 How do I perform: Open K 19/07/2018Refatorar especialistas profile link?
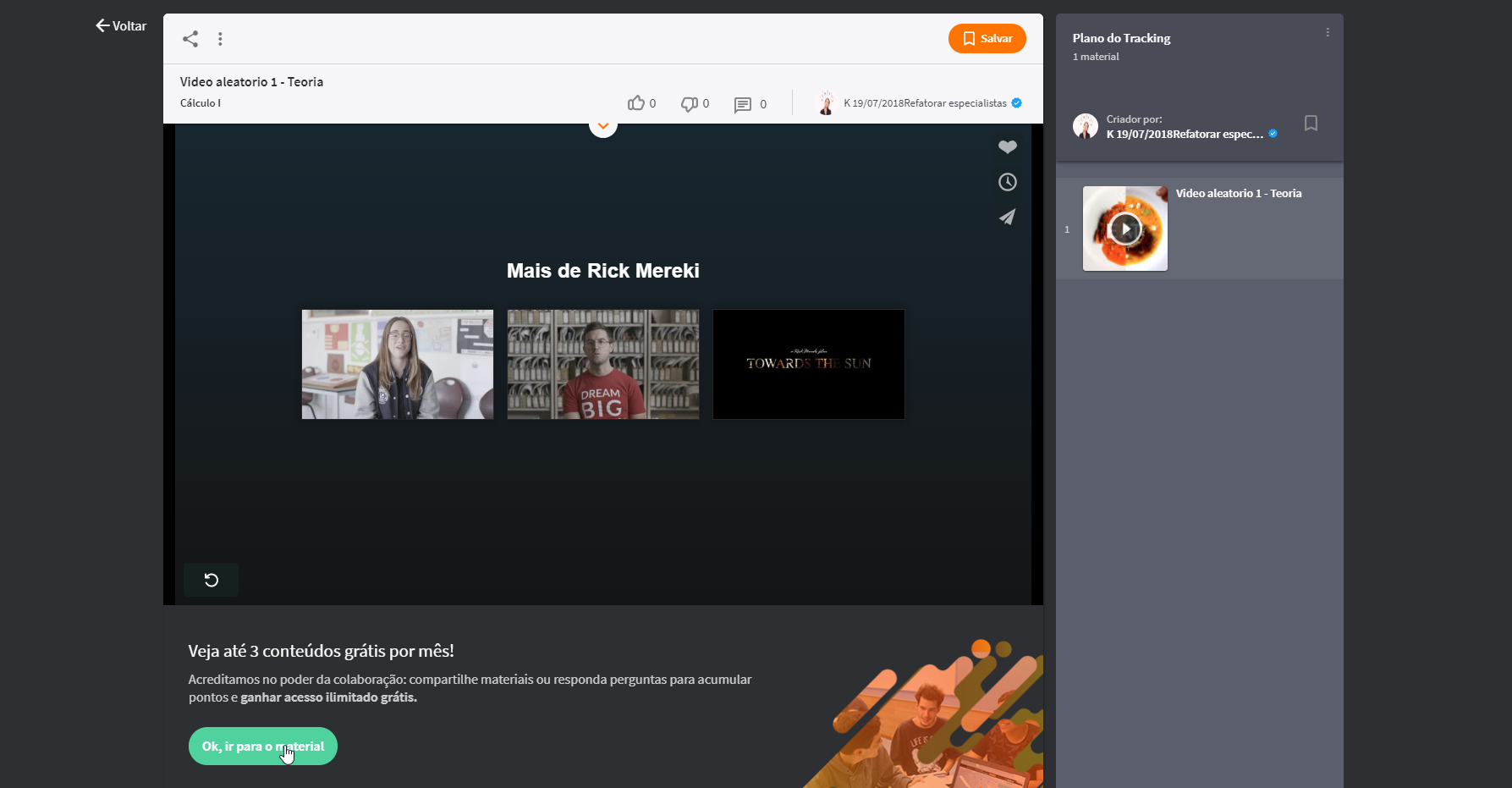click(925, 103)
